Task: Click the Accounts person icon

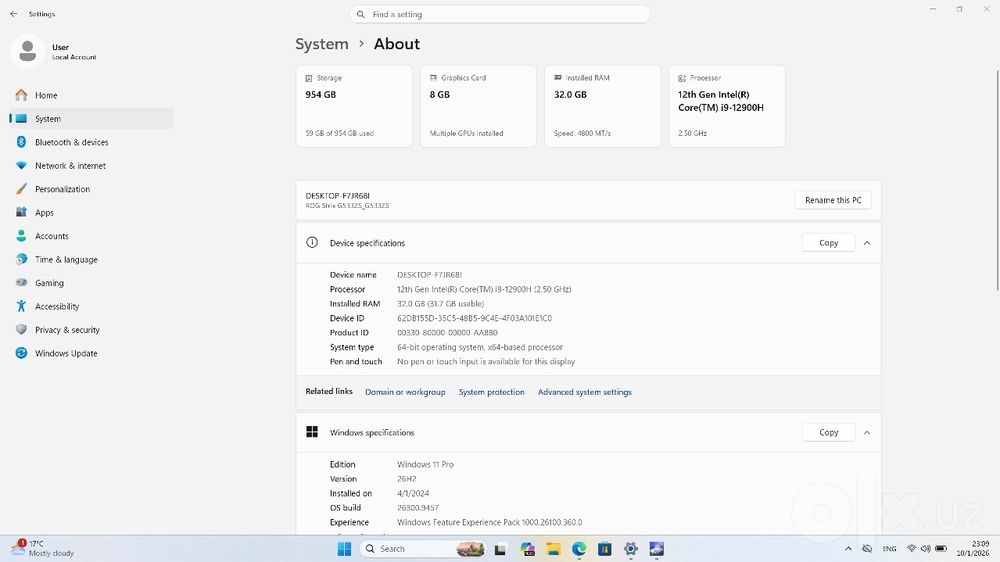Action: 21,236
